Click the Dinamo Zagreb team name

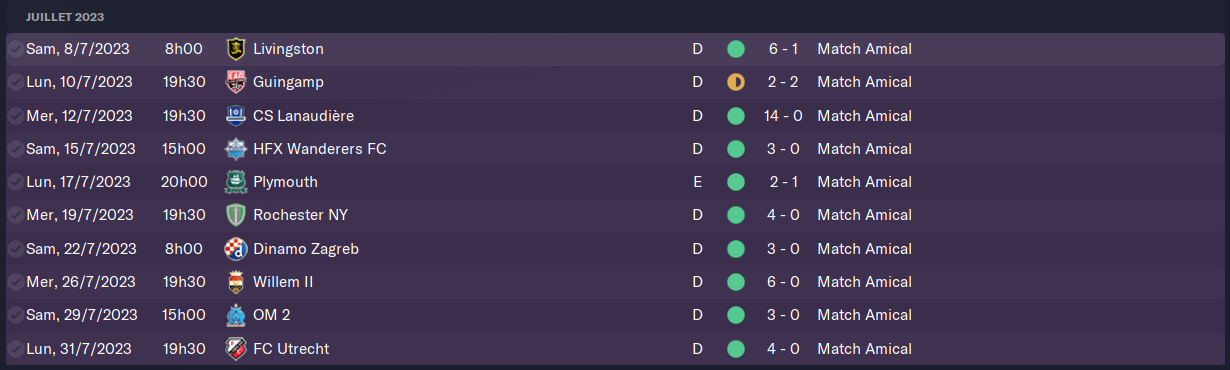click(x=306, y=249)
